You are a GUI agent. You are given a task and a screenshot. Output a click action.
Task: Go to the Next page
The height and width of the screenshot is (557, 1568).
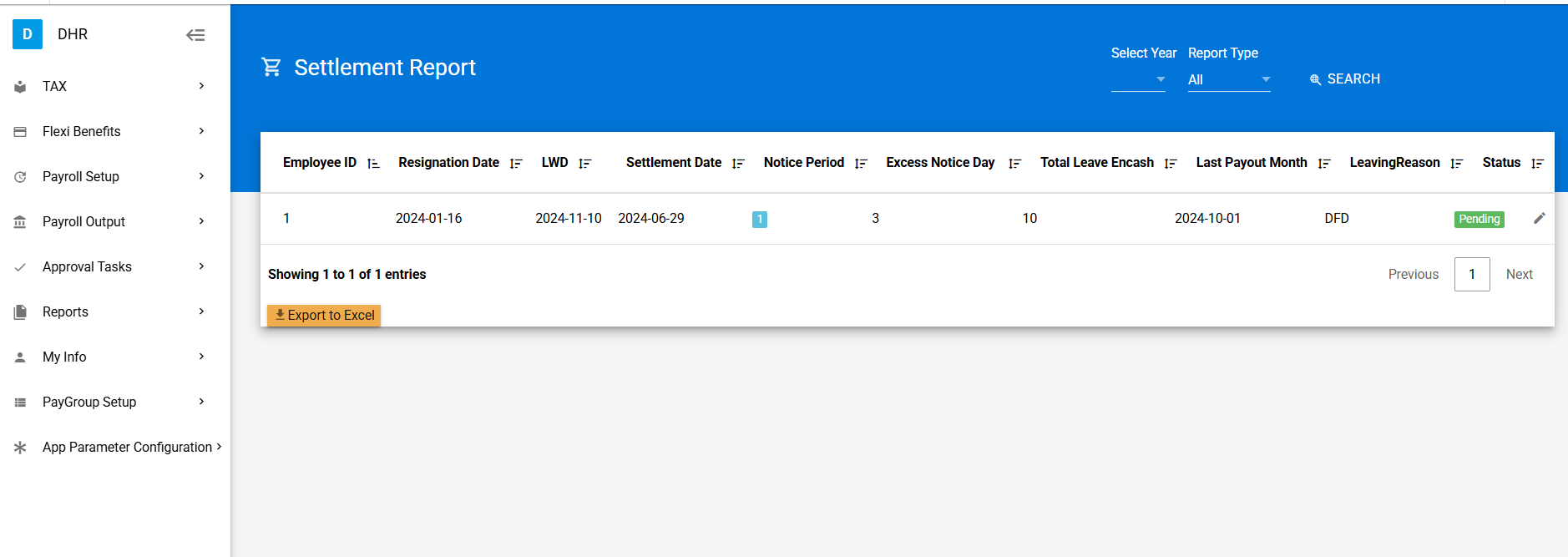[x=1519, y=274]
